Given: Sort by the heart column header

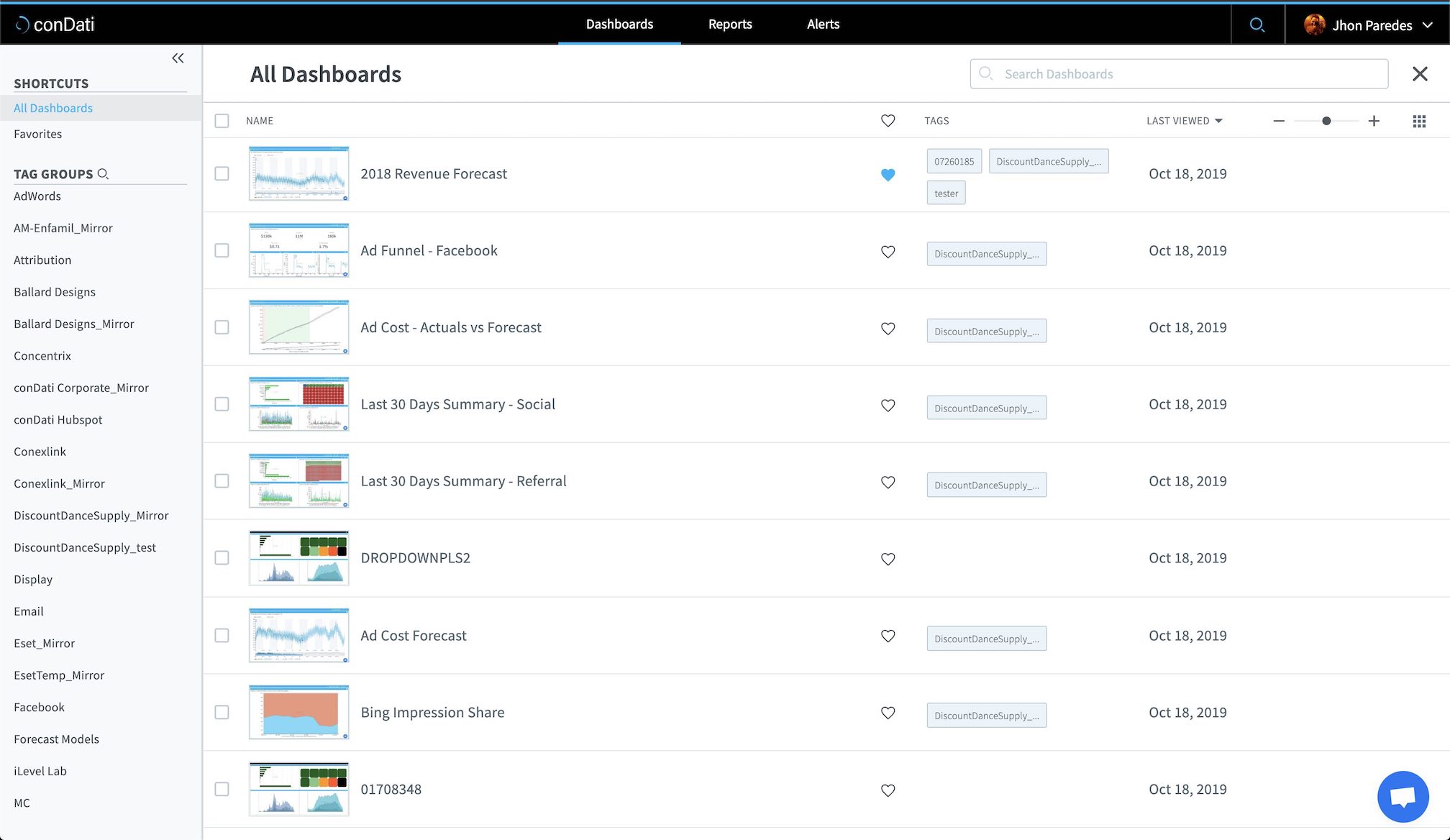Looking at the screenshot, I should [888, 121].
